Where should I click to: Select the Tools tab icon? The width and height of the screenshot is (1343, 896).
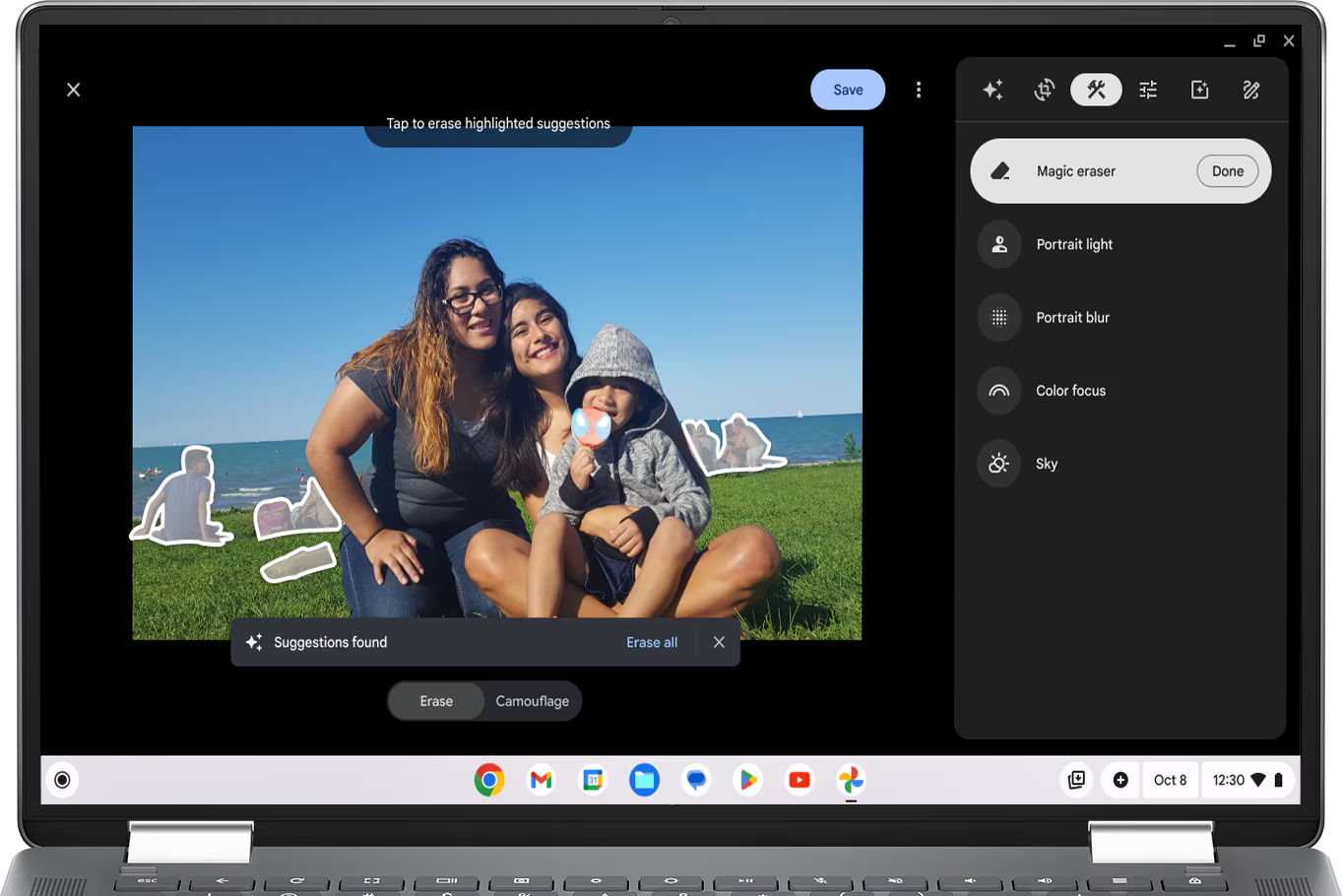pos(1096,90)
